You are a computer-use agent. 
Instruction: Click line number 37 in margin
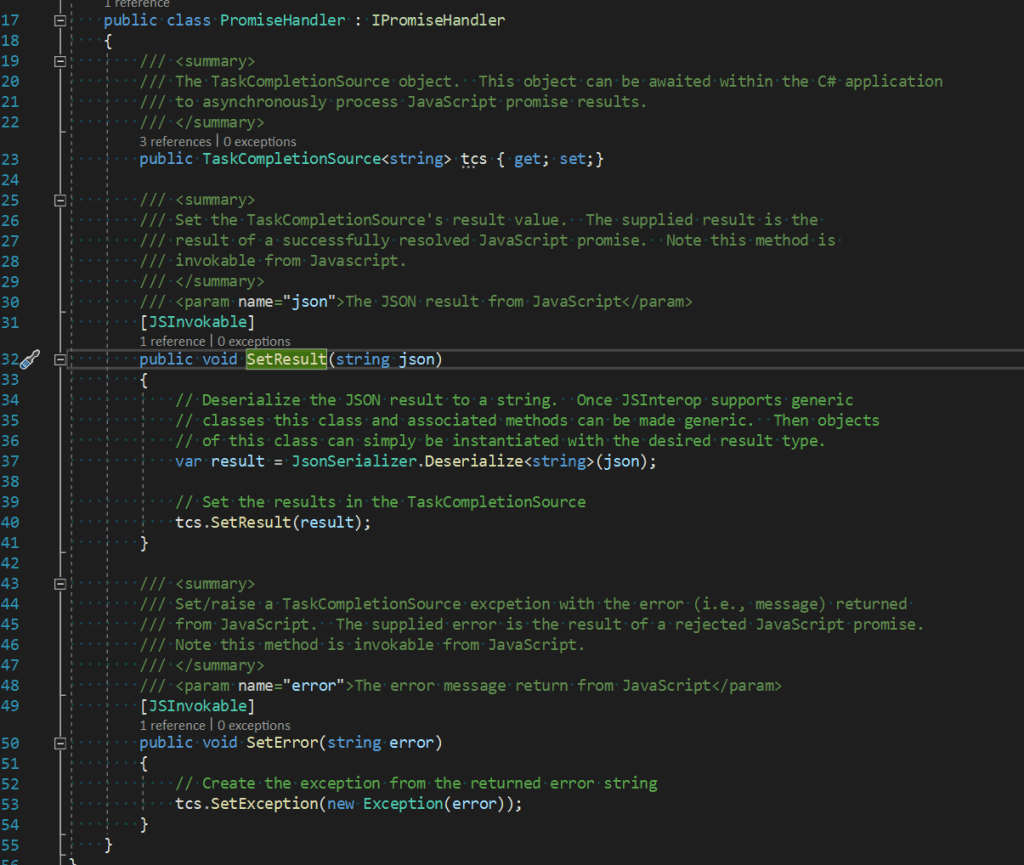[12, 461]
